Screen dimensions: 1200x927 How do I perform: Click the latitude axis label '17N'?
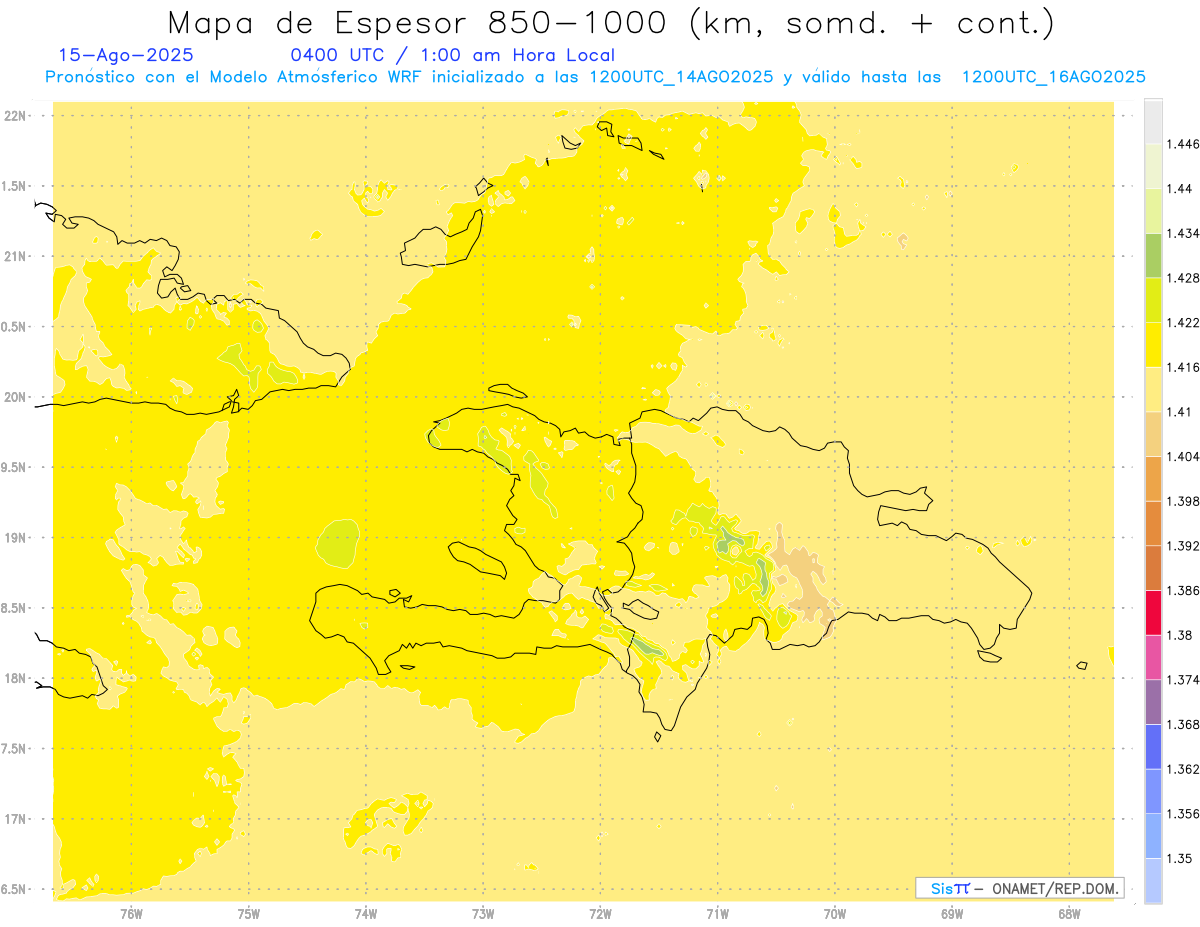point(17,819)
